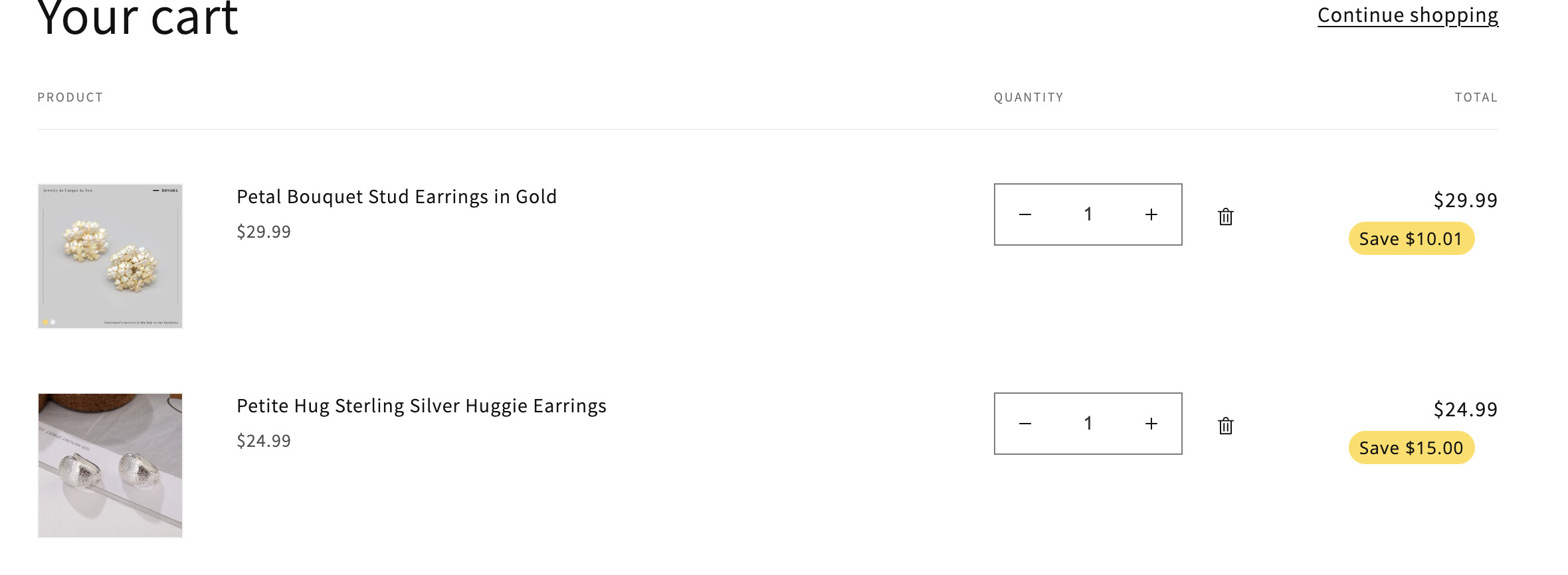
Task: Select the $29.99 line total amount
Action: 1465,201
